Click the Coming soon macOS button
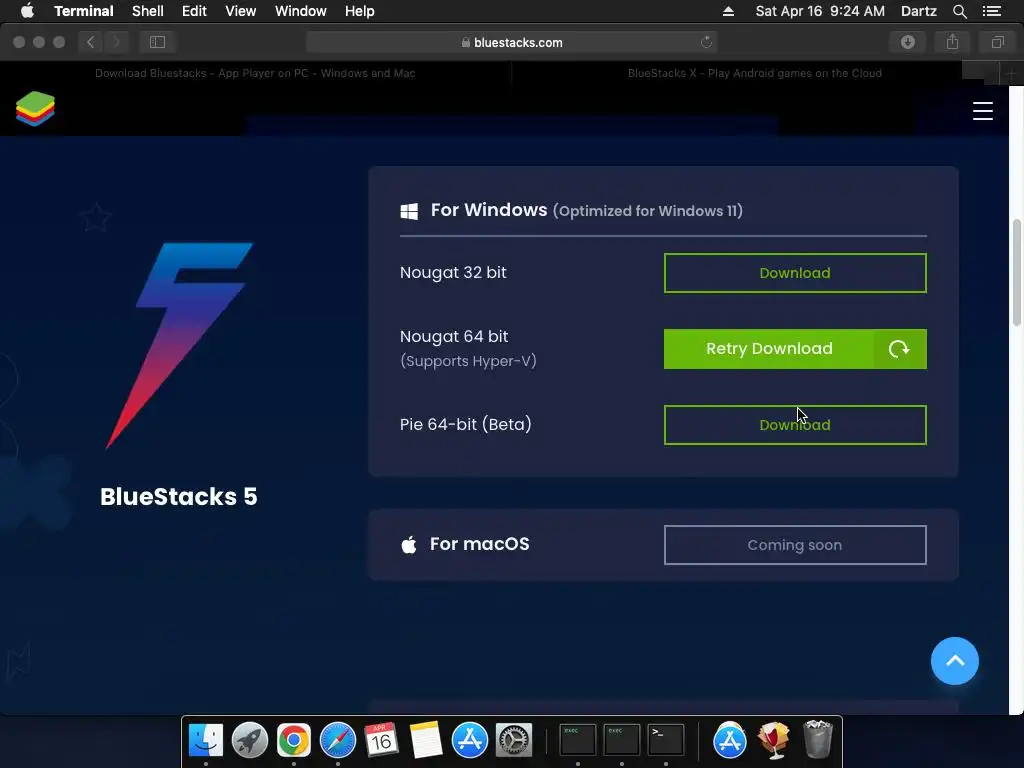1024x768 pixels. pyautogui.click(x=795, y=545)
